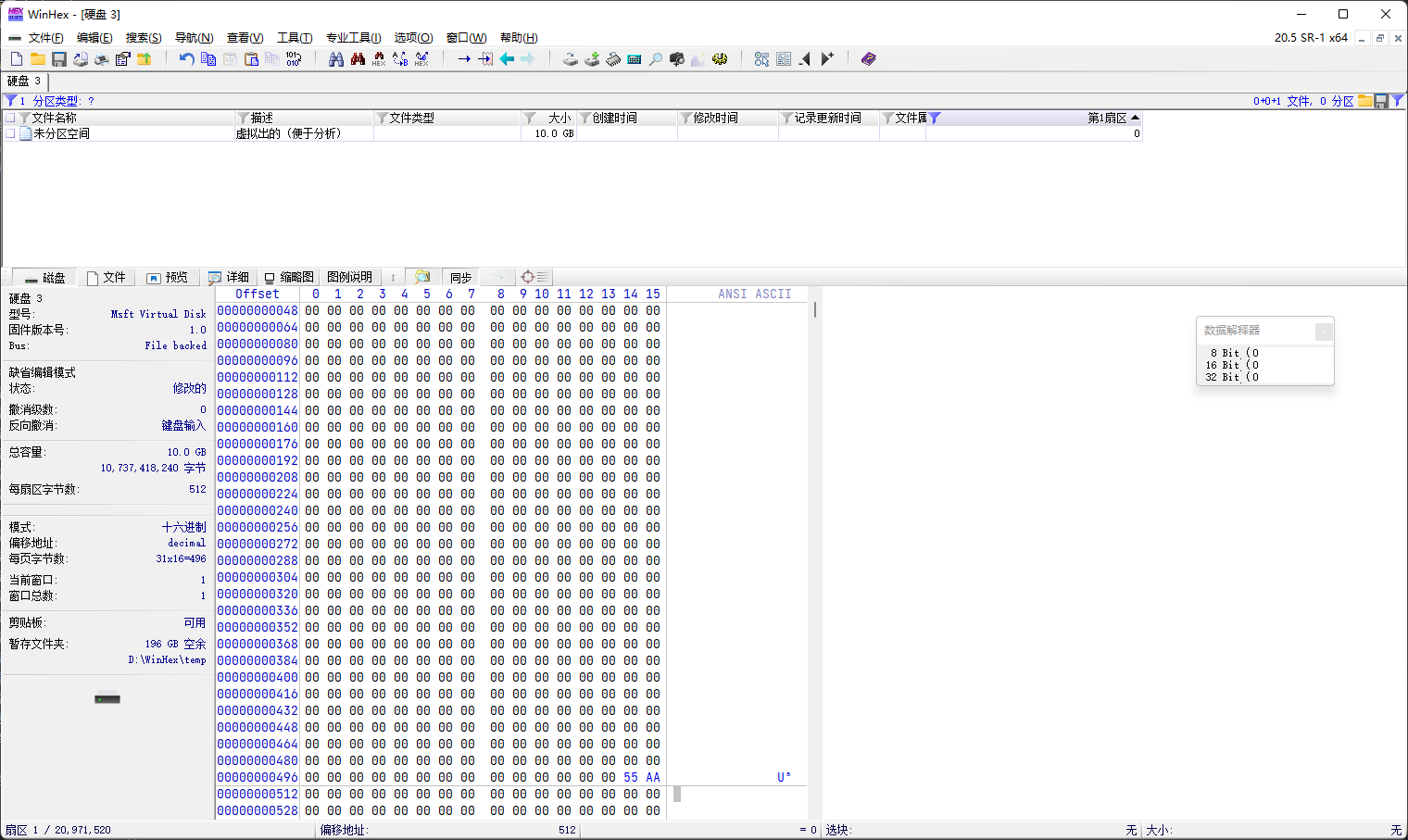Click the purple help book icon

[x=868, y=59]
